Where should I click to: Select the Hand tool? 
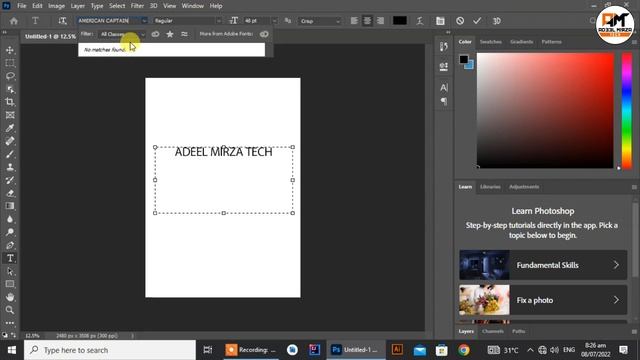point(10,297)
